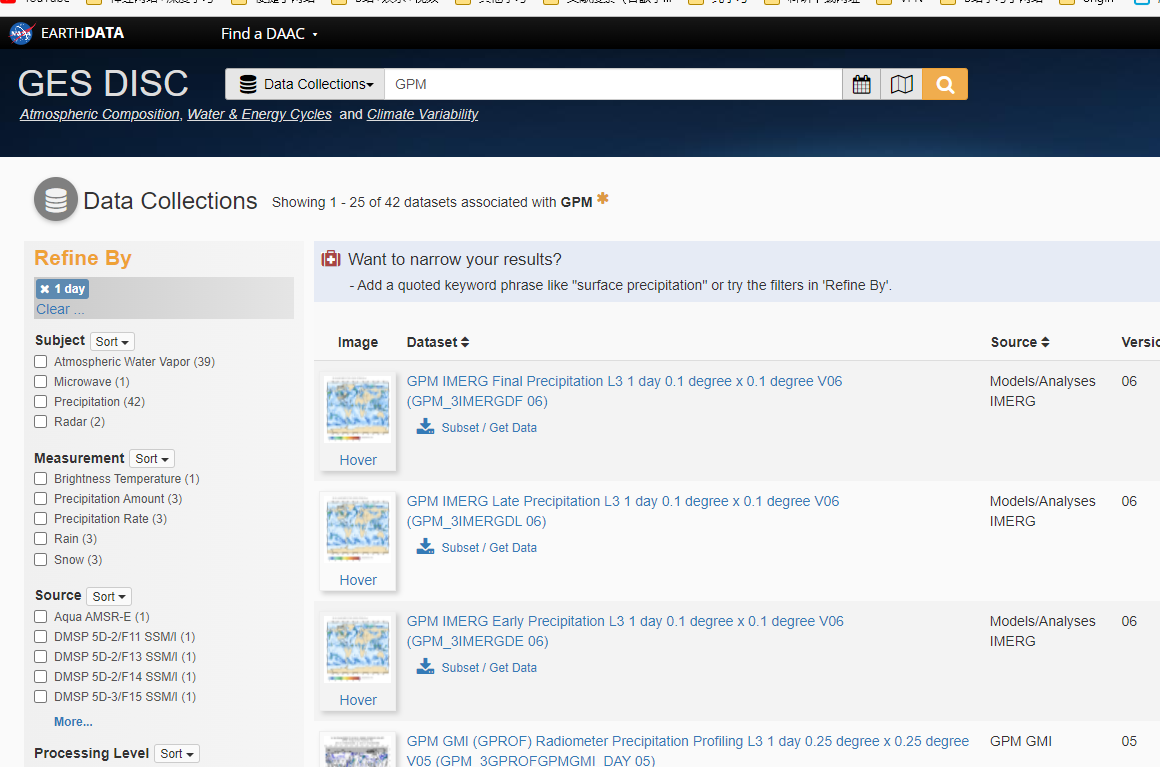Check DMSP 5D-2/F11 SSM/I filter
The image size is (1160, 767).
coord(41,636)
